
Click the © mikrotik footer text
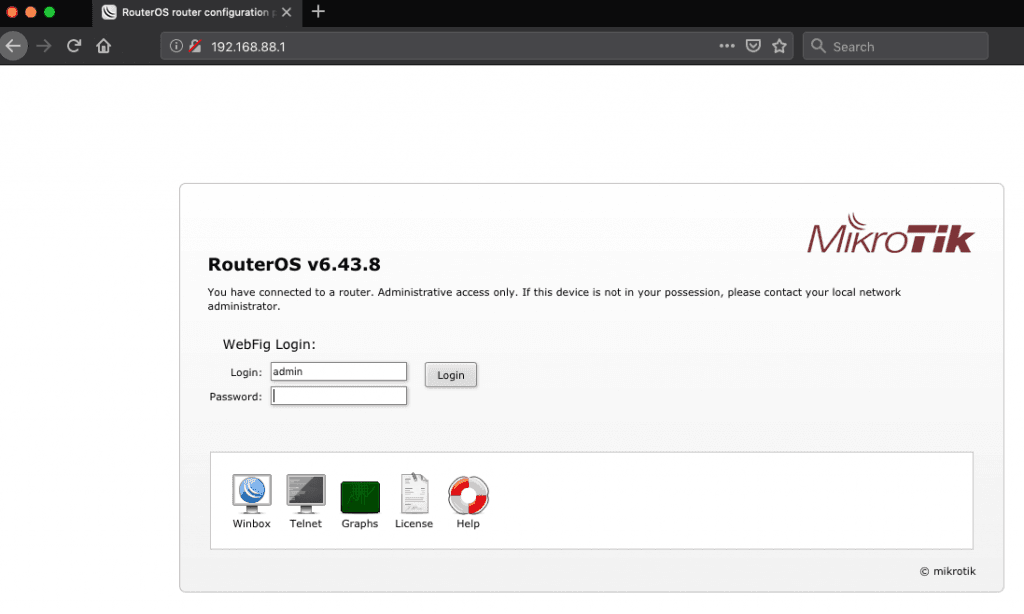click(x=948, y=572)
